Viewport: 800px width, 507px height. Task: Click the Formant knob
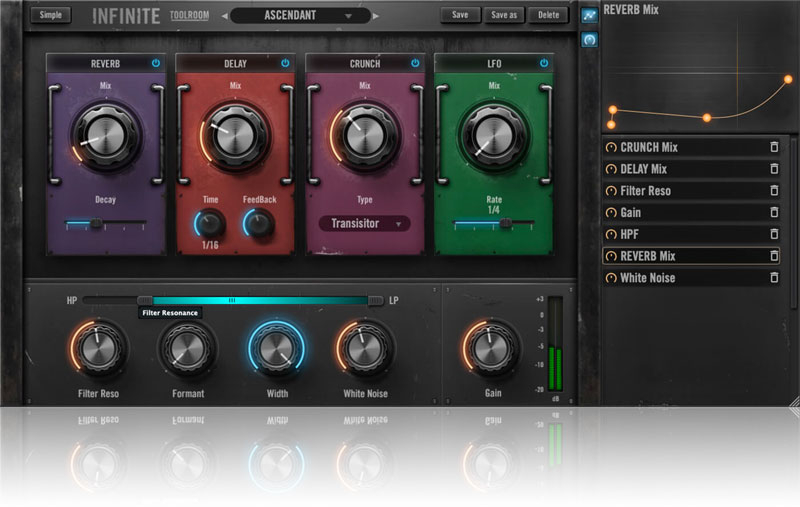tap(188, 349)
